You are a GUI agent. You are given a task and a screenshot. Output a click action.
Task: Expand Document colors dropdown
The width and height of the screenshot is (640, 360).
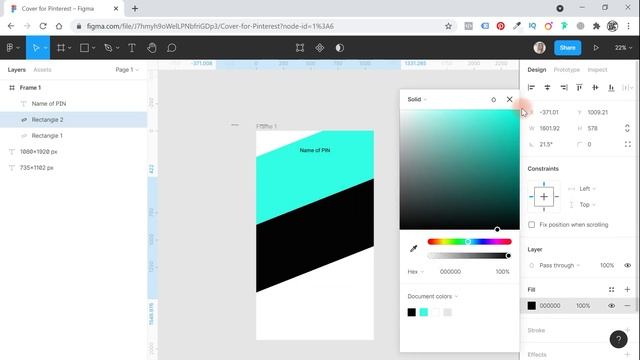click(x=433, y=296)
